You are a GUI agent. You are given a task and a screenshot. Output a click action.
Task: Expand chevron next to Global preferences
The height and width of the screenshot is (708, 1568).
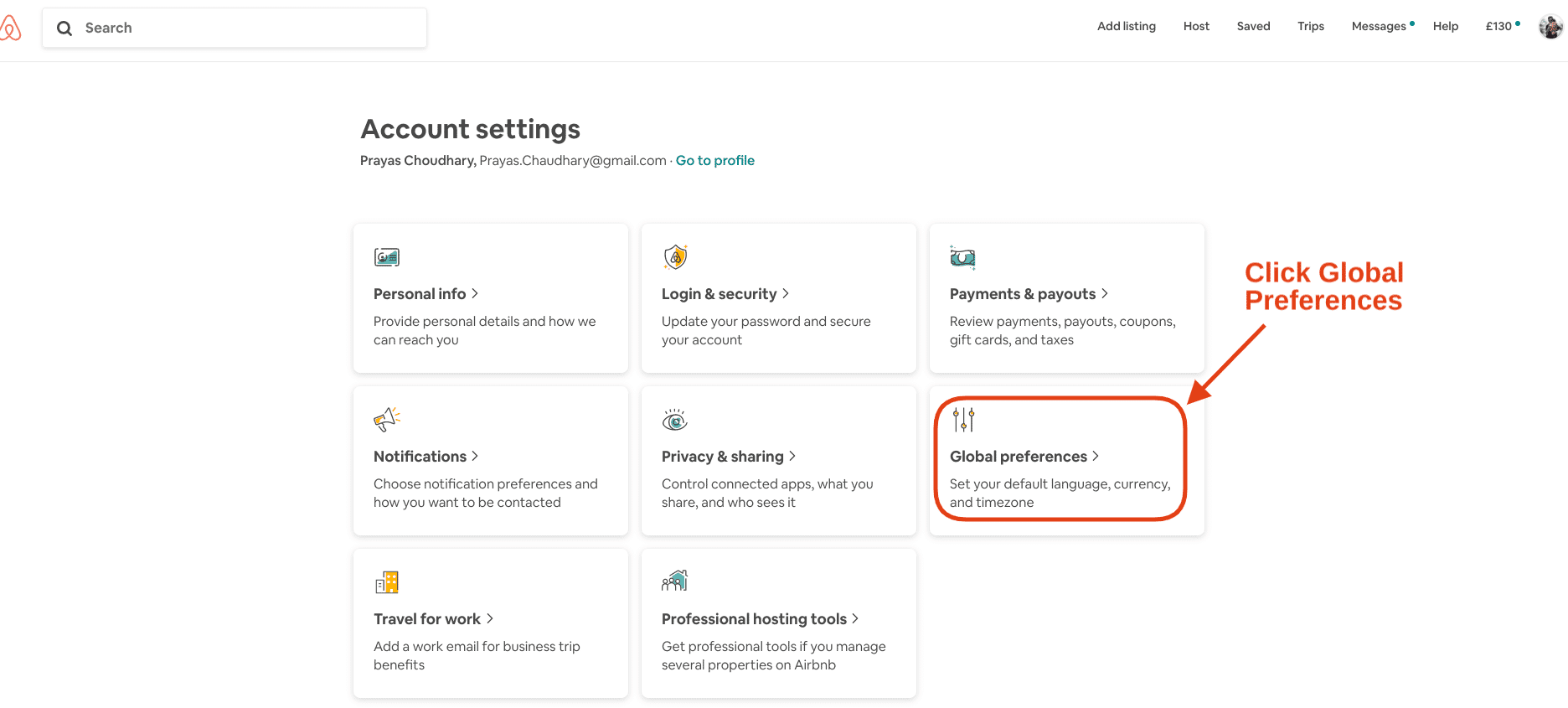click(1096, 456)
